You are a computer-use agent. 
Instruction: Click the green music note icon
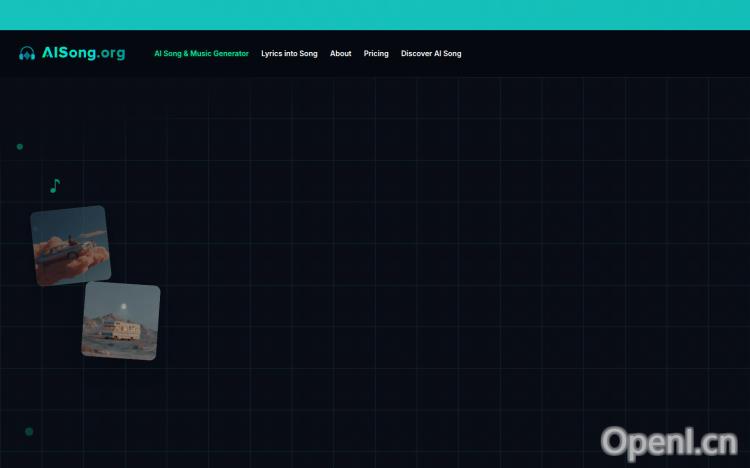(x=55, y=186)
